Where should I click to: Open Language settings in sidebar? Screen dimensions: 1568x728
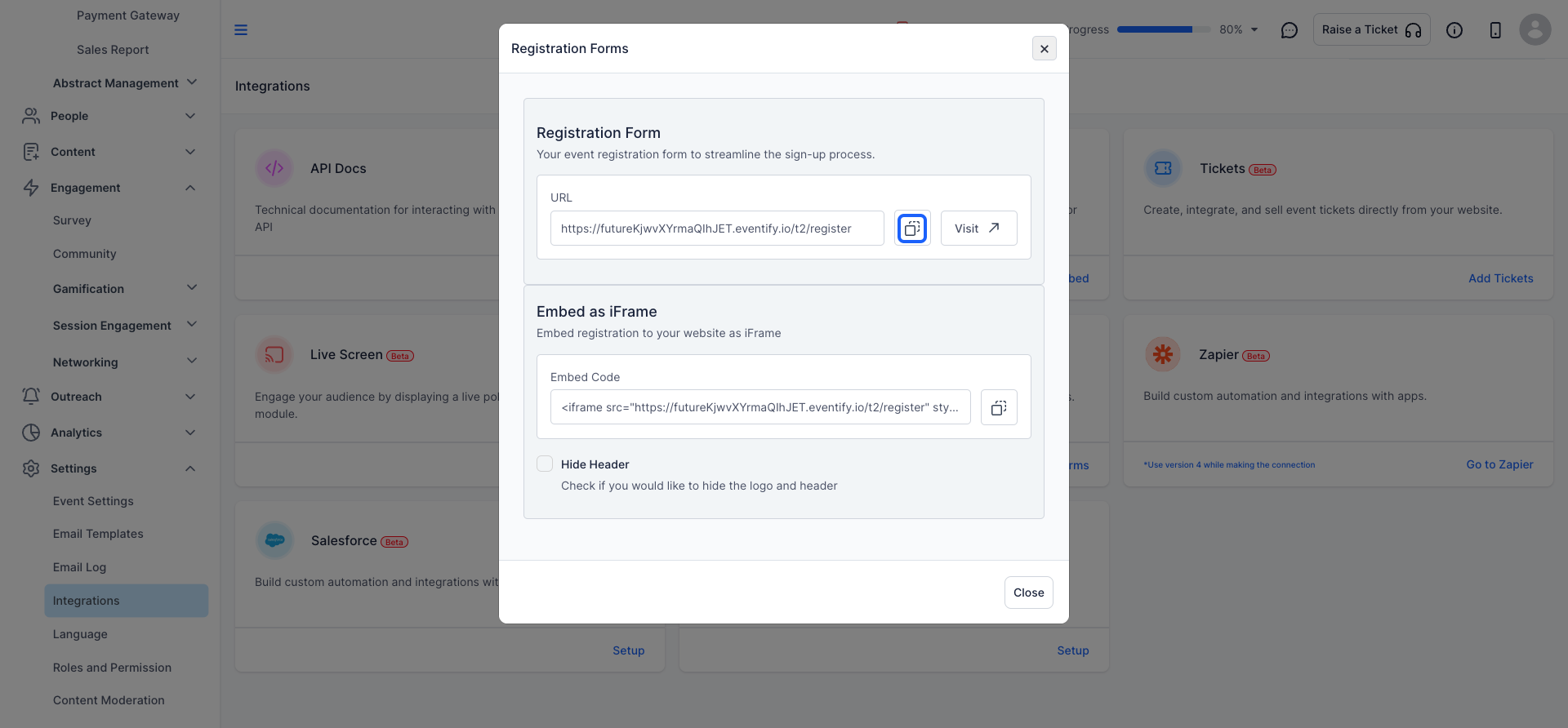(x=80, y=634)
